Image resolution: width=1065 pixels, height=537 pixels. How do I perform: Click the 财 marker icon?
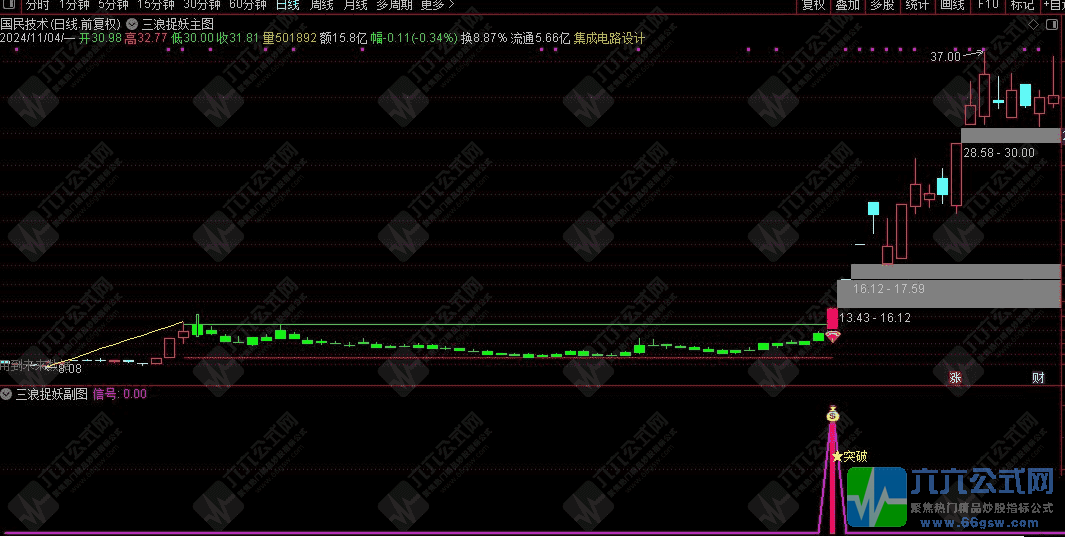coord(1039,378)
